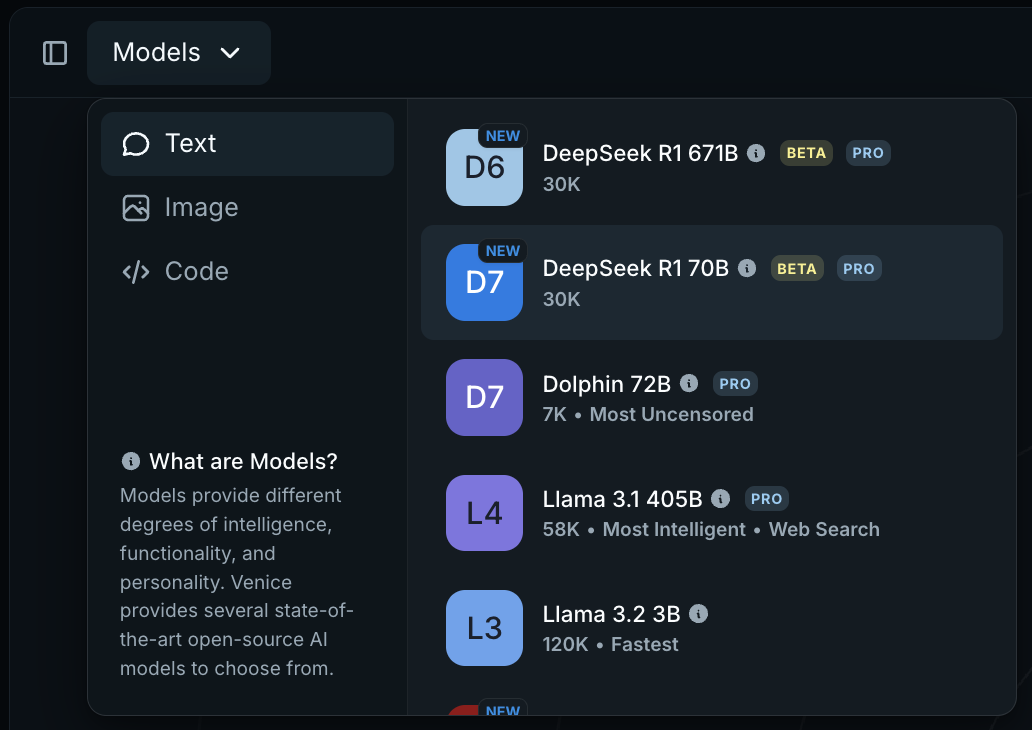Click the info icon by What are Models?
The width and height of the screenshot is (1032, 730).
130,462
